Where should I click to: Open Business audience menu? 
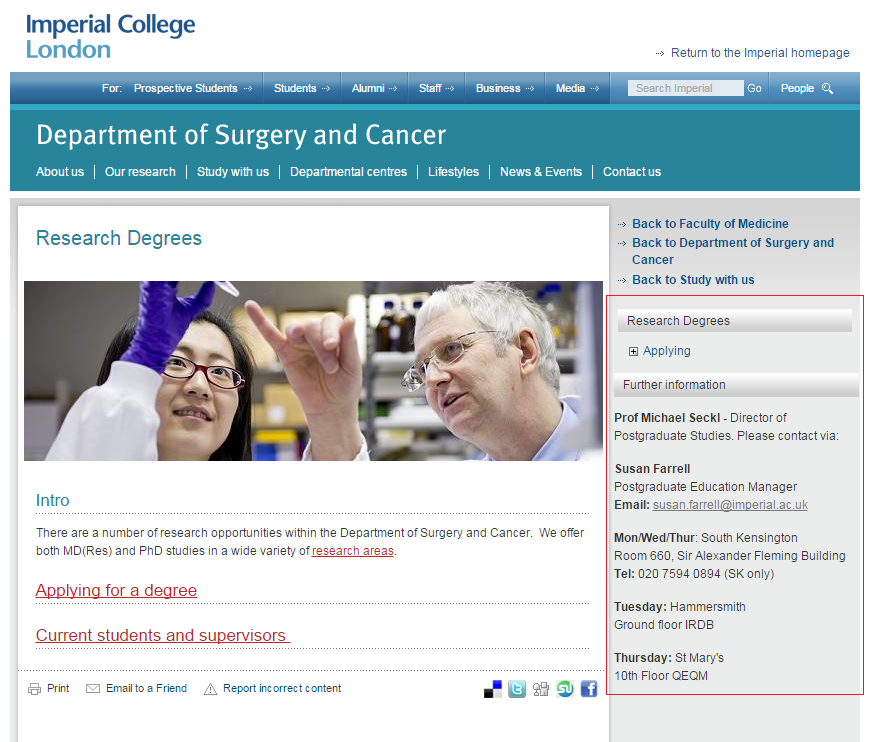(x=505, y=88)
